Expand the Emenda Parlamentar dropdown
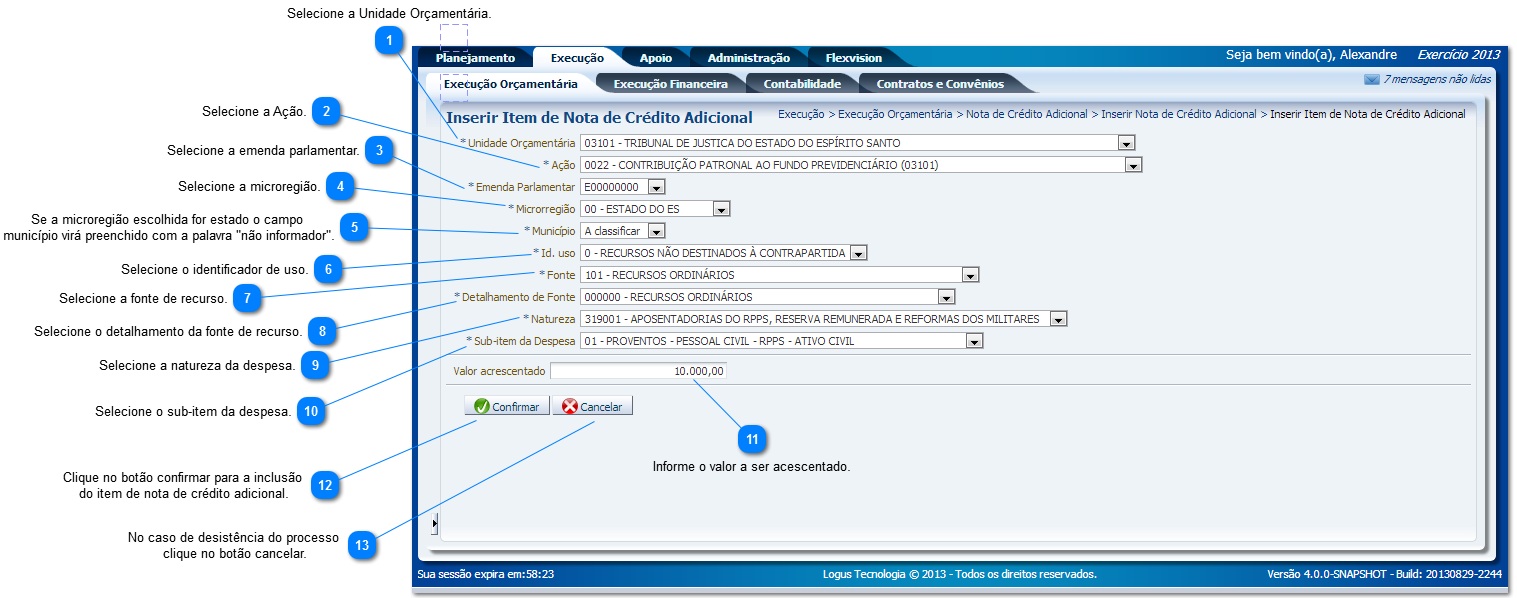1517x598 pixels. [x=656, y=186]
